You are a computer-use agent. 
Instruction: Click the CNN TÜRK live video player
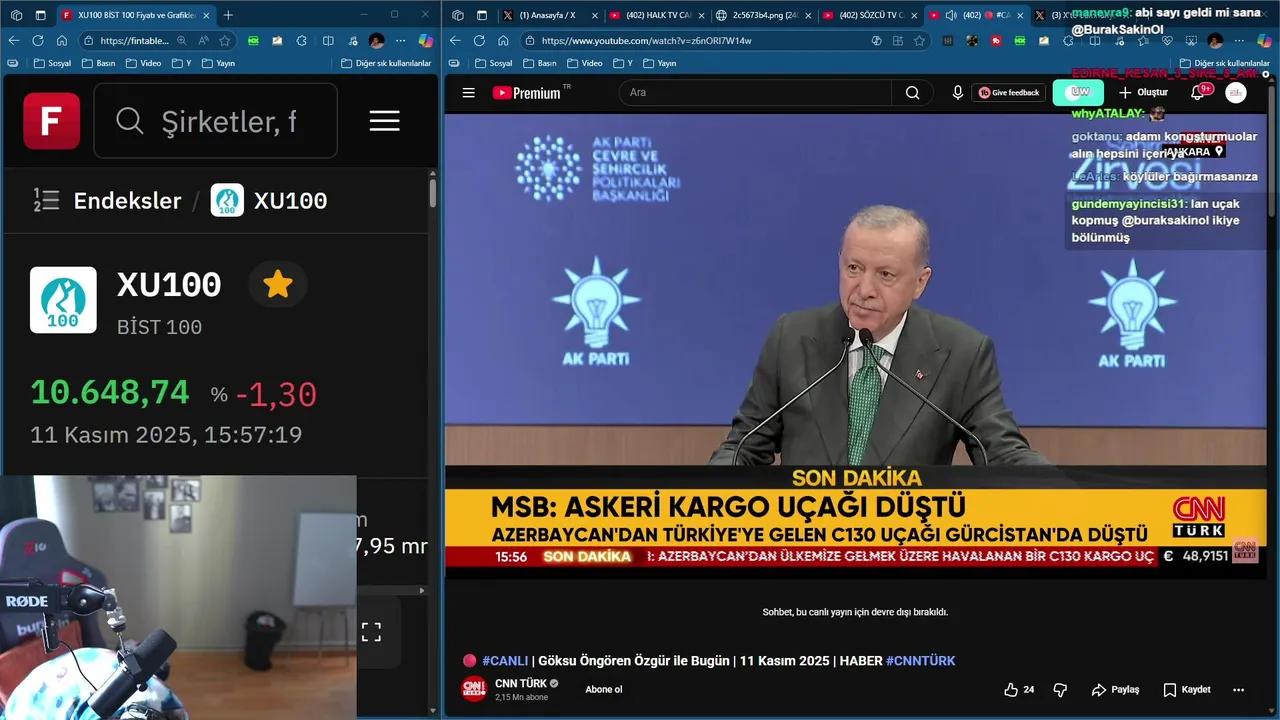(857, 345)
